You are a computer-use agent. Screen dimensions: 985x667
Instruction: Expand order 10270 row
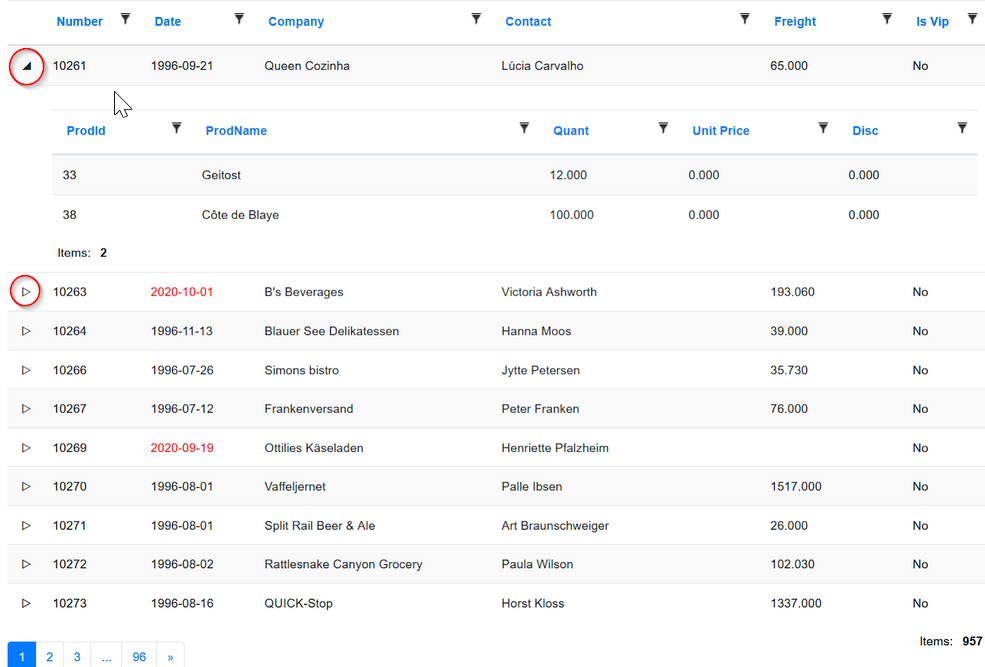point(26,486)
